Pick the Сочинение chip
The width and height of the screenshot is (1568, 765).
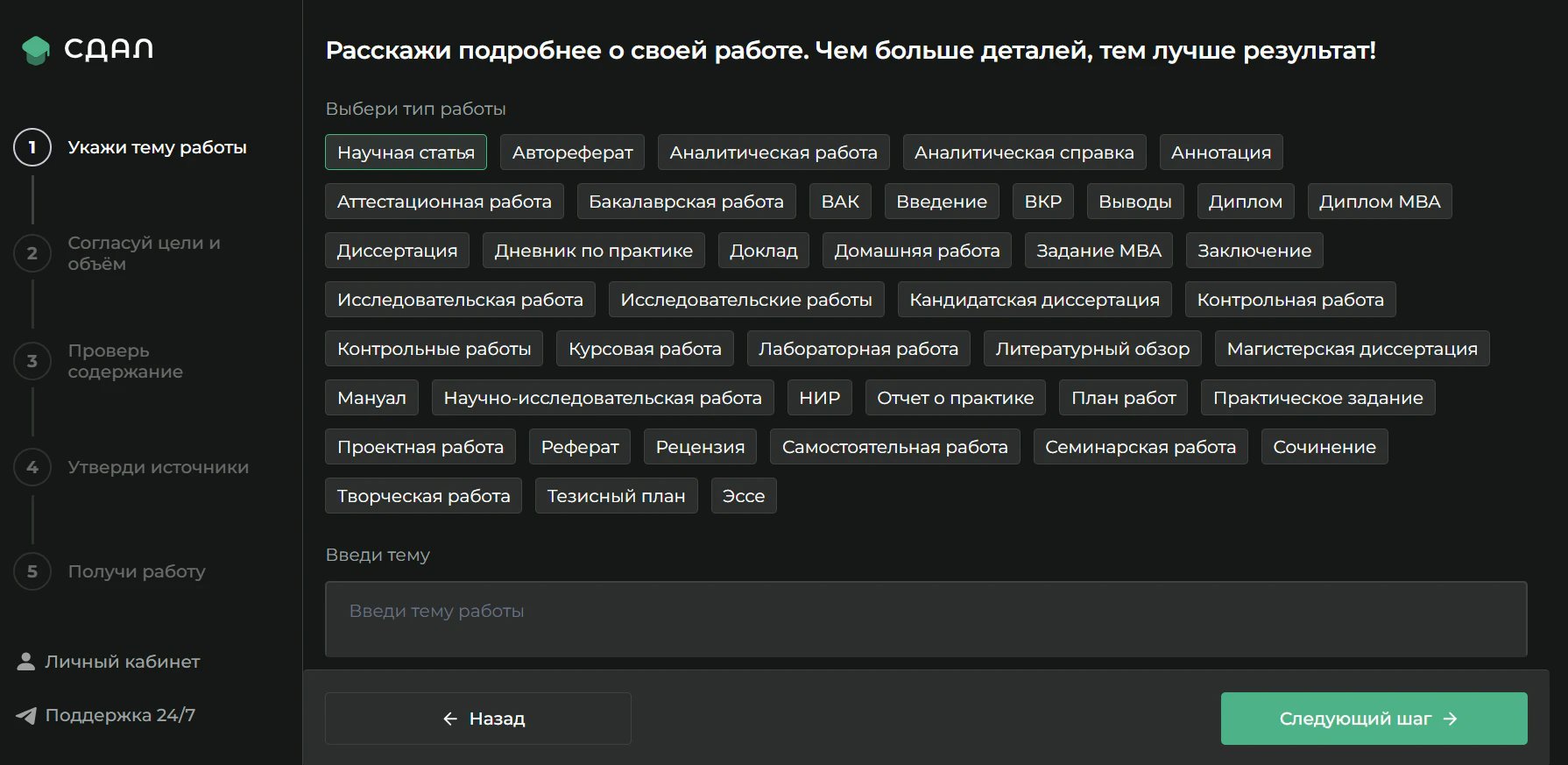point(1324,447)
